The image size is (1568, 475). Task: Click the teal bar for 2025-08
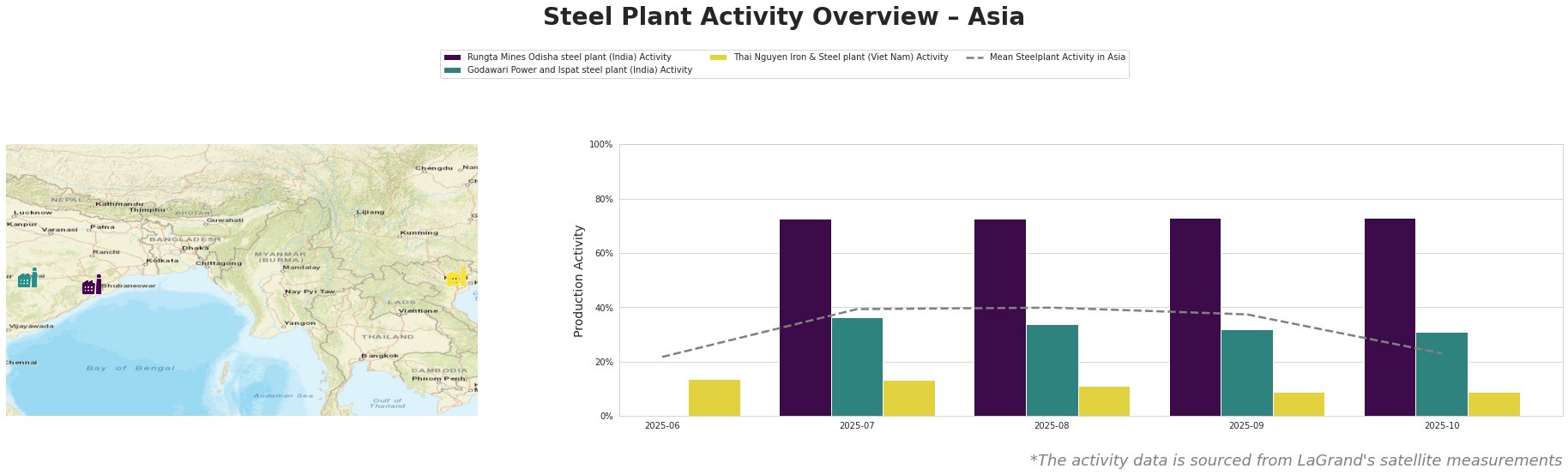1052,370
